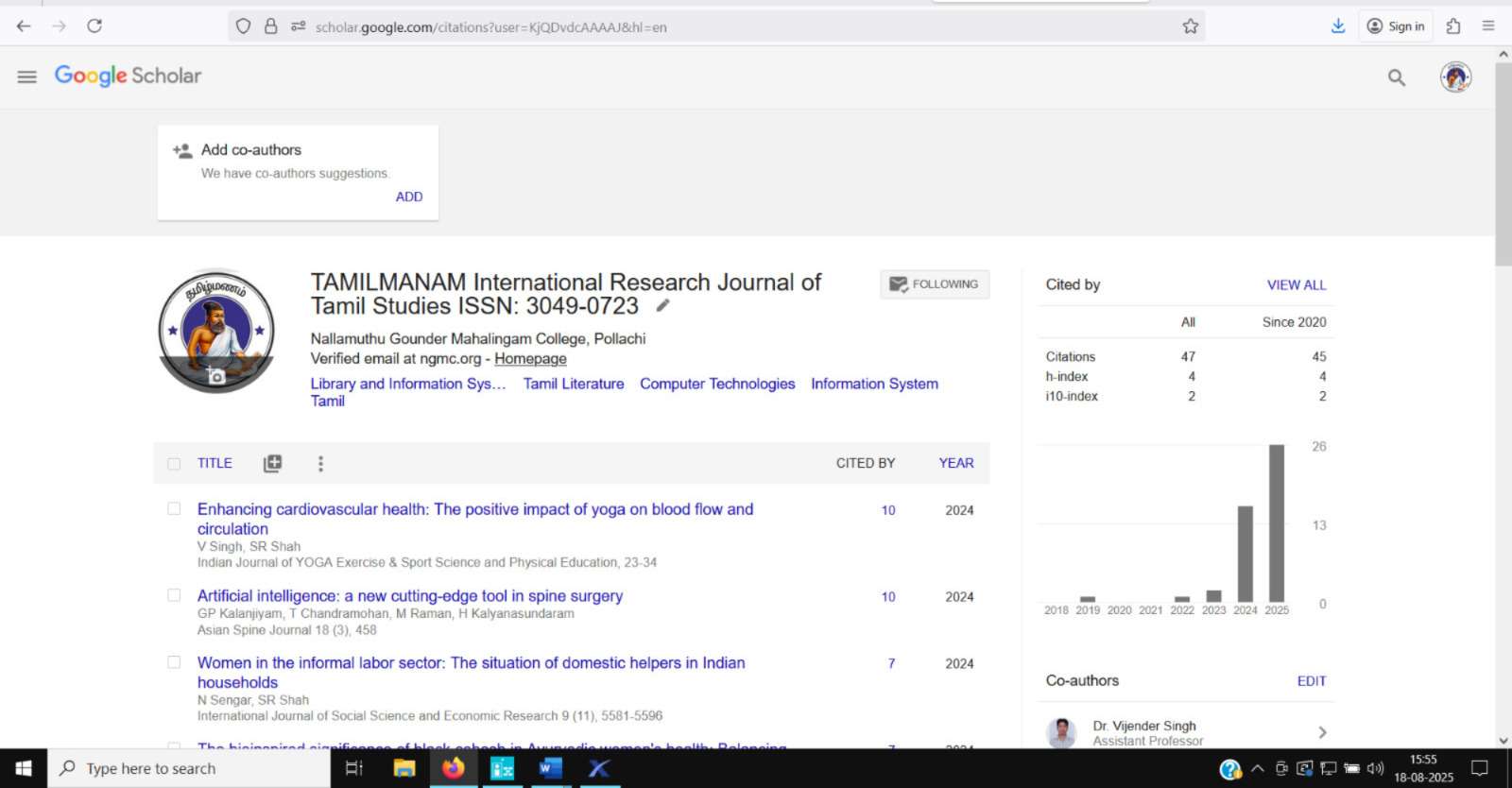Open the 7 citations of Women informal labor article
Screen dimensions: 1512x788
click(891, 664)
